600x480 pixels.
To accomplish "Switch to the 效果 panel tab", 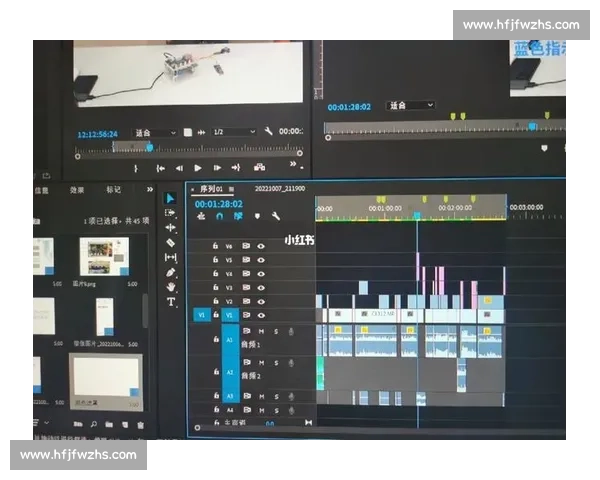I will tap(77, 189).
